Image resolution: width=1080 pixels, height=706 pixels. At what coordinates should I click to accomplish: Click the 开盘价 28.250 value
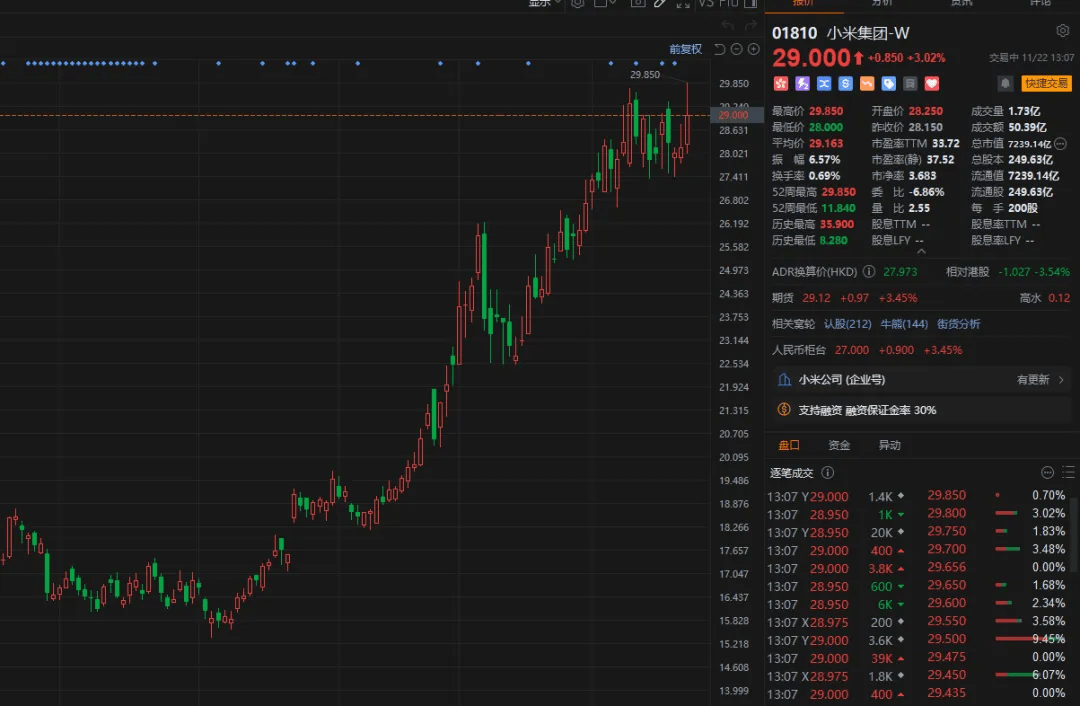coord(926,111)
